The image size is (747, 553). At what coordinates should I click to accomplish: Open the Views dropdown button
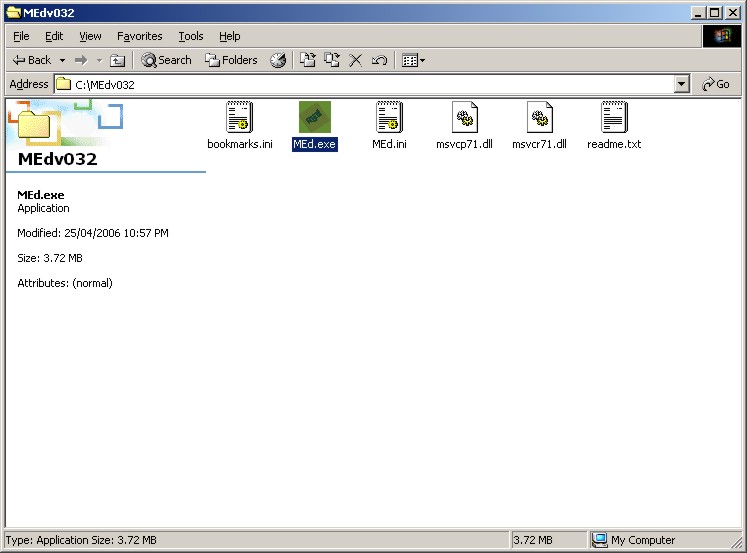pos(413,60)
